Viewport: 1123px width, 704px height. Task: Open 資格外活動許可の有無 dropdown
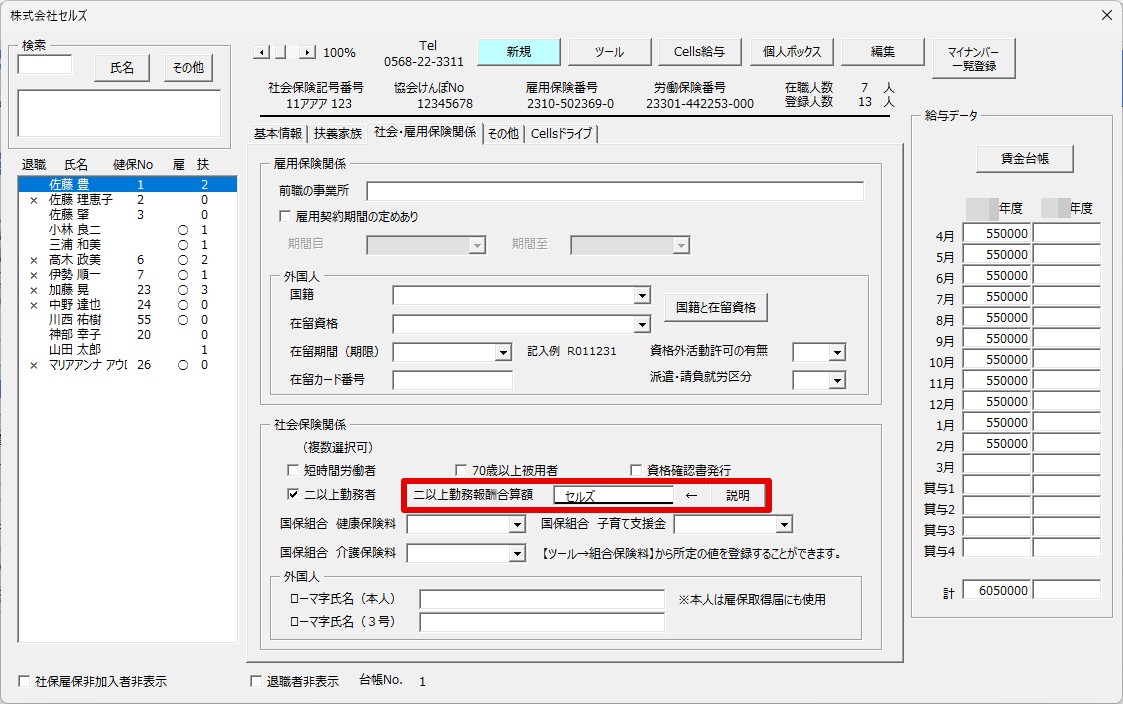coord(837,352)
